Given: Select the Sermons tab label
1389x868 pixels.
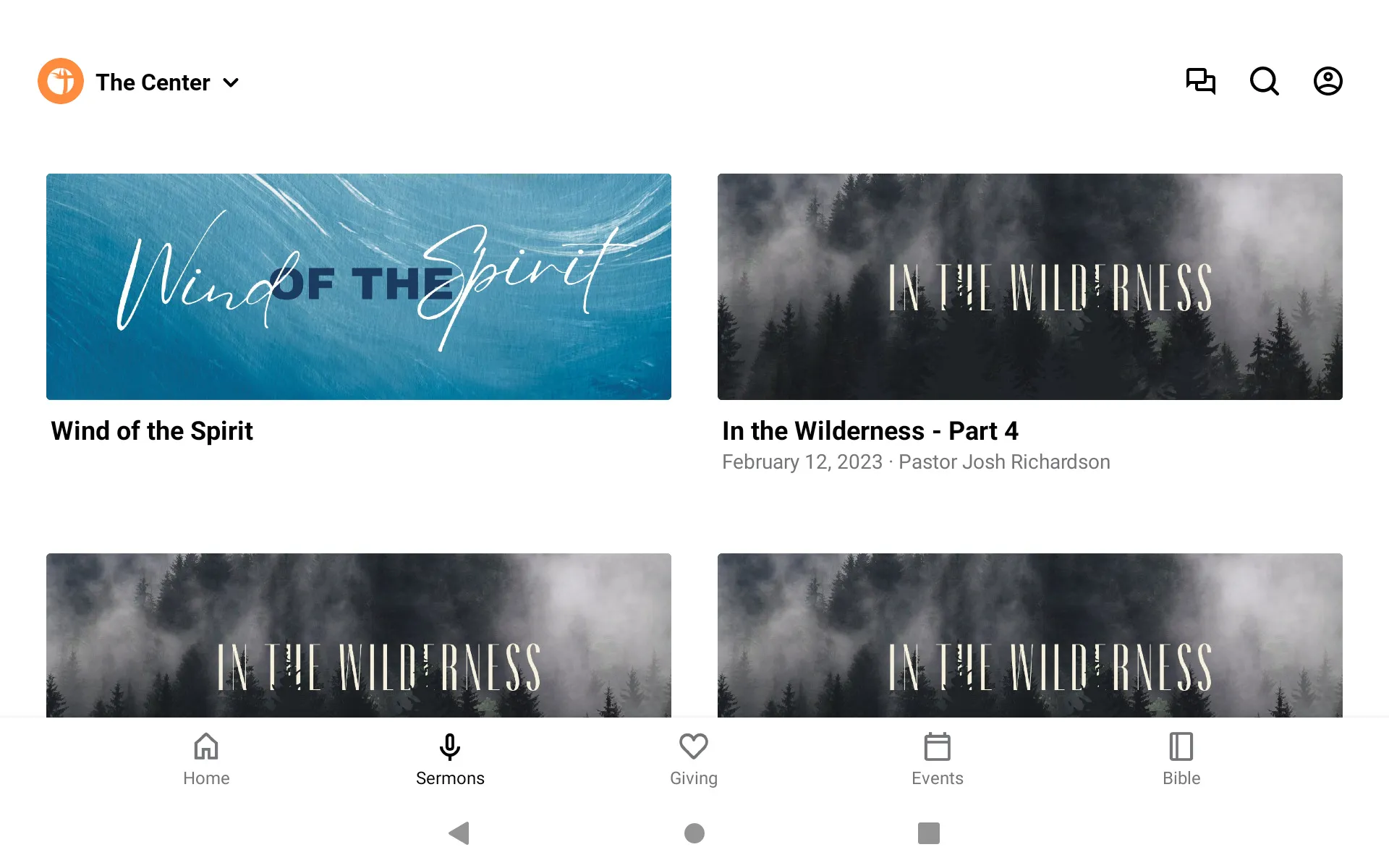Looking at the screenshot, I should 449,778.
